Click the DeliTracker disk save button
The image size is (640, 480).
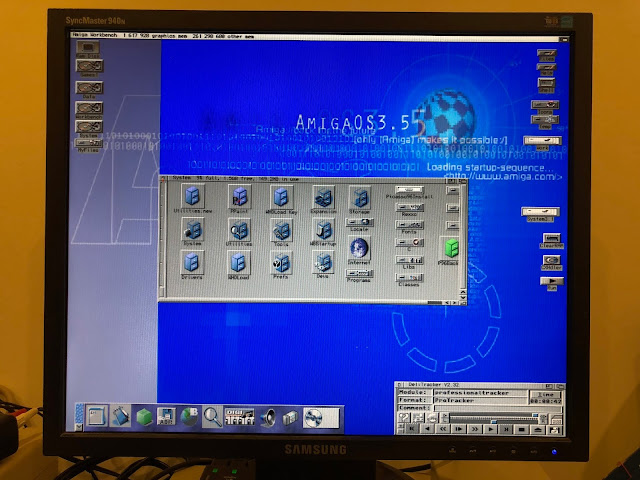[553, 430]
